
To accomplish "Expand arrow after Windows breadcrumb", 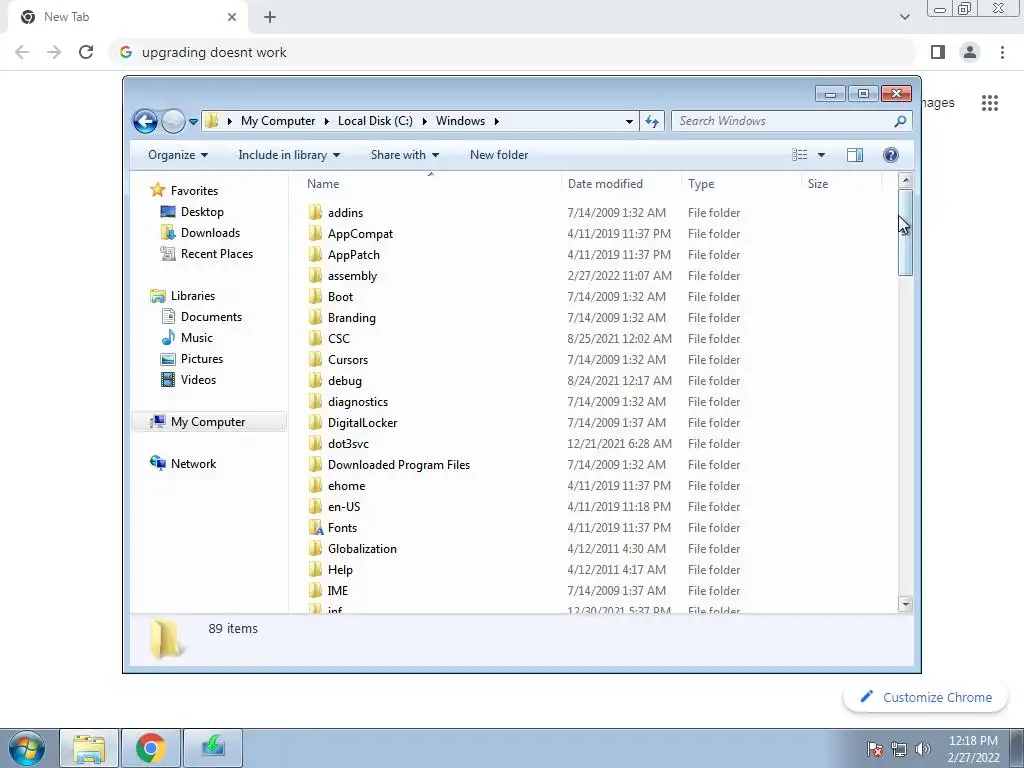I will coord(497,121).
